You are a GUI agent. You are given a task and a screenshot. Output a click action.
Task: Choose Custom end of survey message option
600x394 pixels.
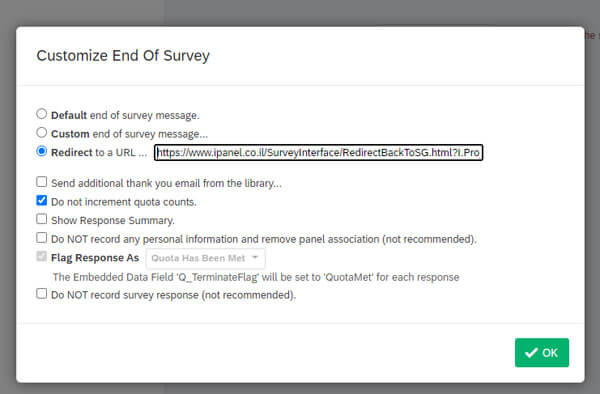click(x=41, y=132)
